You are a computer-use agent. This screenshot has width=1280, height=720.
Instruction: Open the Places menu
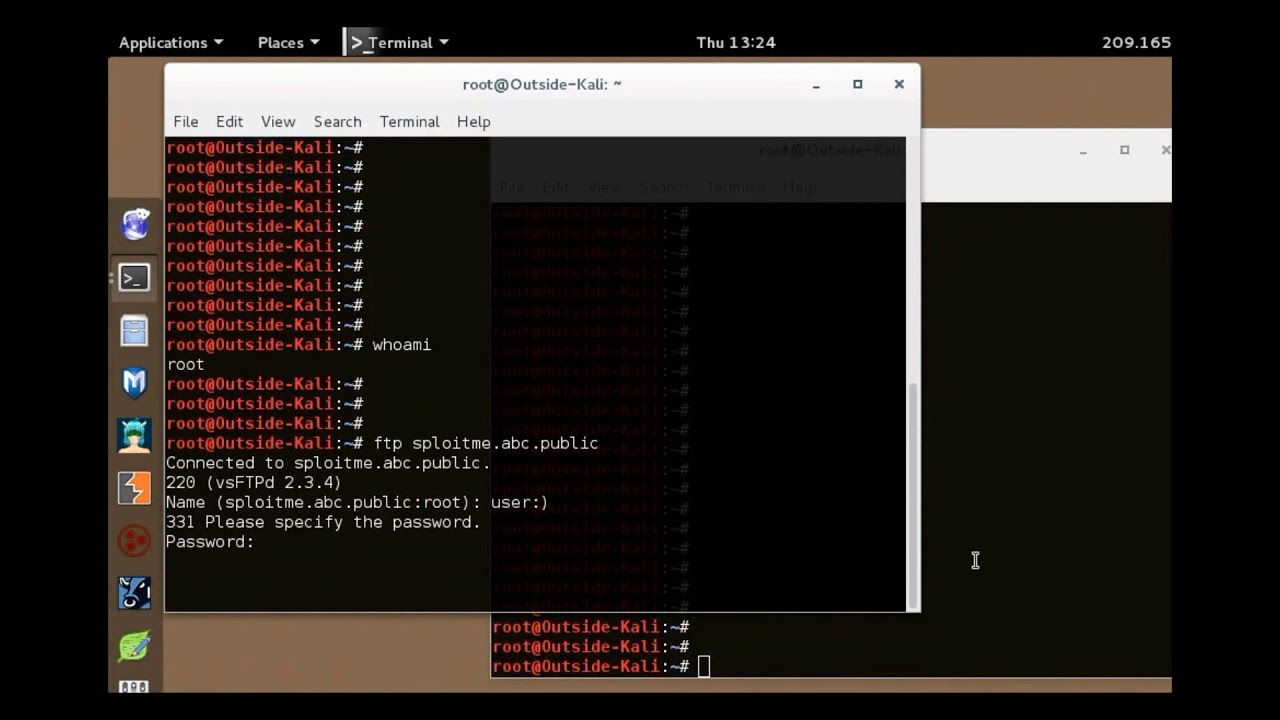pos(288,42)
